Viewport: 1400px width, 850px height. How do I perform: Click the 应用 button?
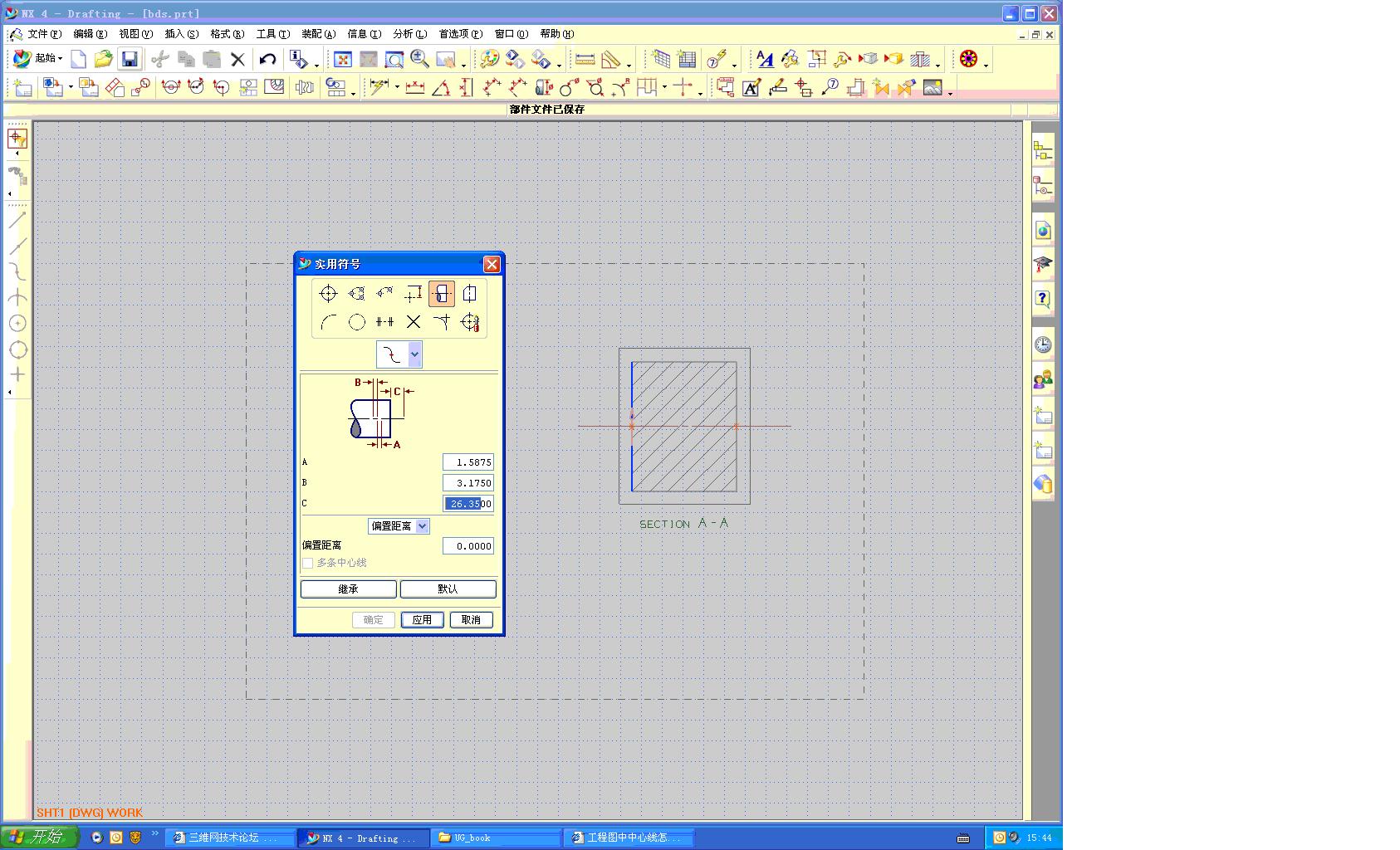click(x=422, y=620)
